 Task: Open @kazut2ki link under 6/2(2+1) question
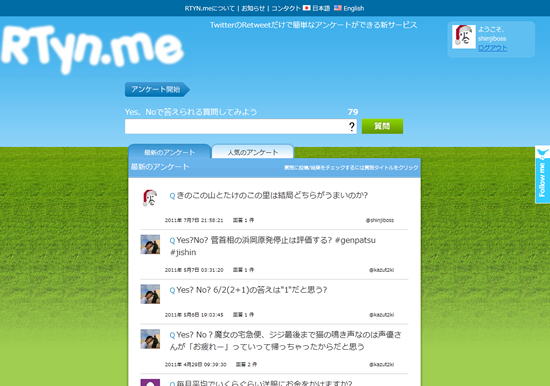click(x=382, y=315)
